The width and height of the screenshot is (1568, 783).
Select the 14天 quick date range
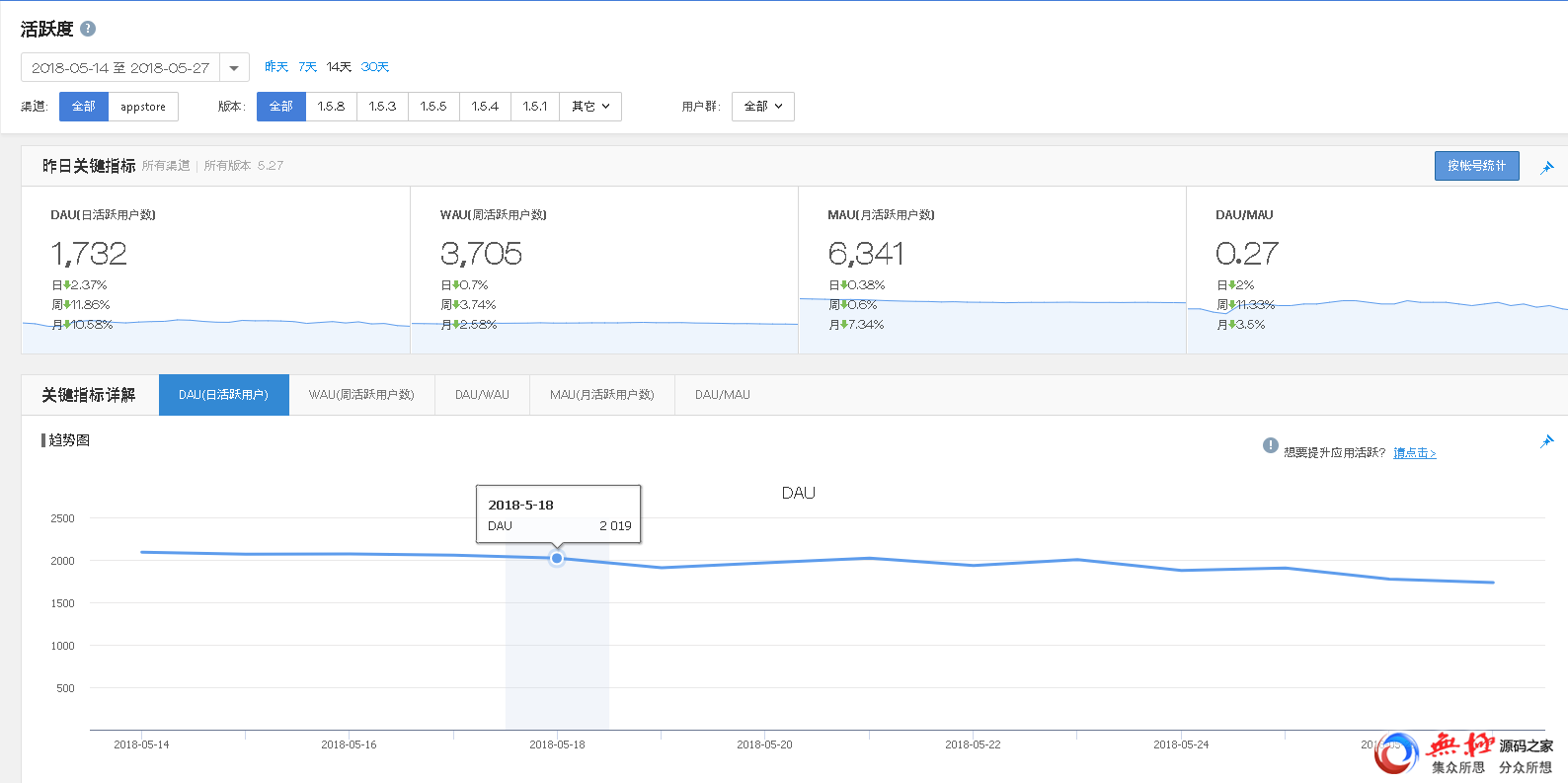point(339,67)
